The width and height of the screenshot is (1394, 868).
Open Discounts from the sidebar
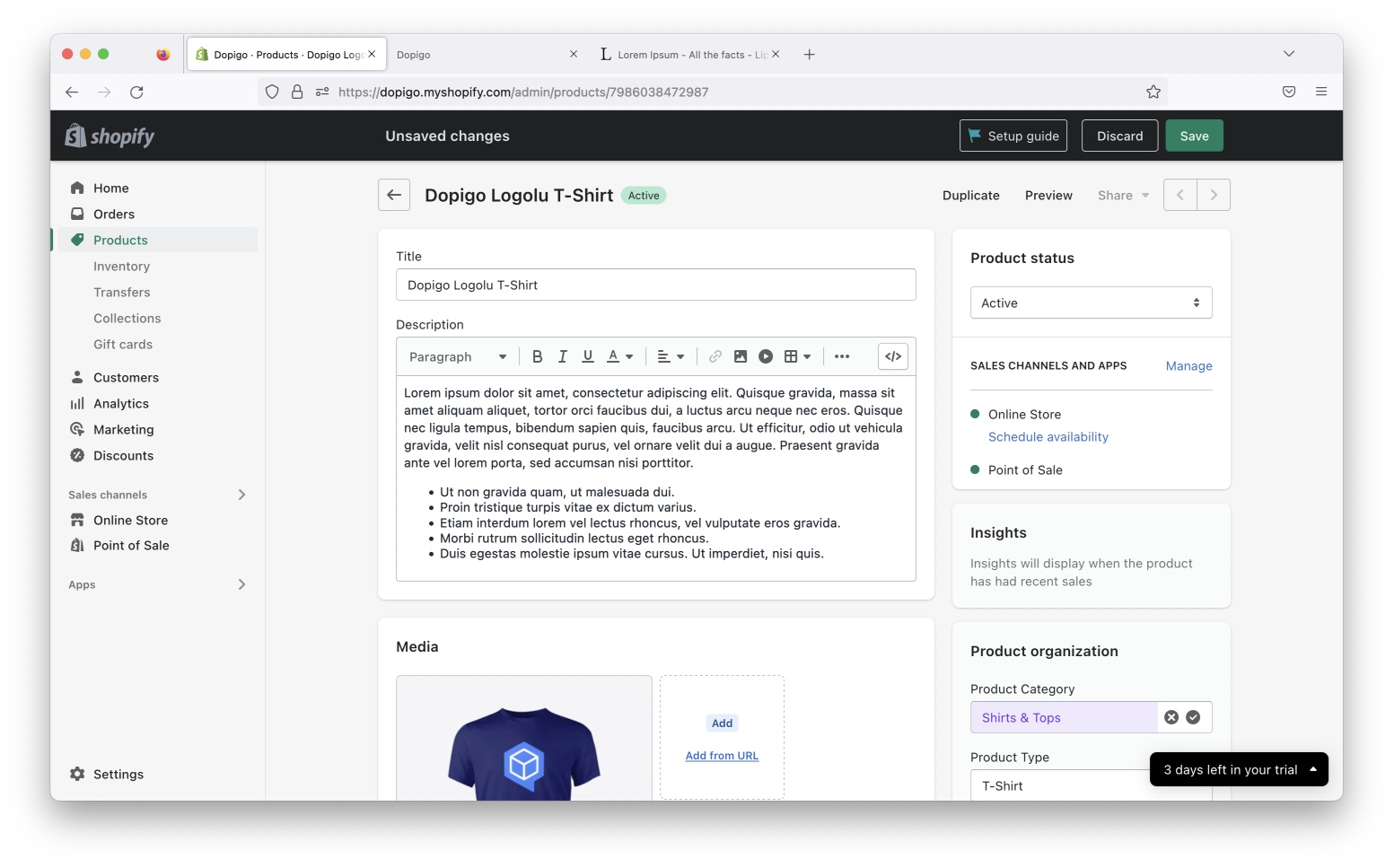123,455
